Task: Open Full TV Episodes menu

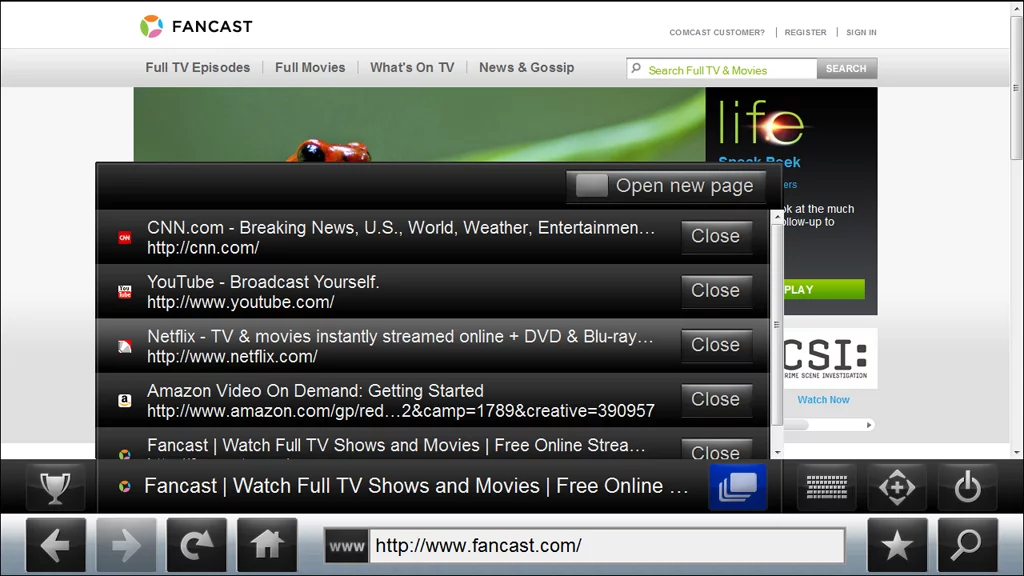Action: coord(197,67)
